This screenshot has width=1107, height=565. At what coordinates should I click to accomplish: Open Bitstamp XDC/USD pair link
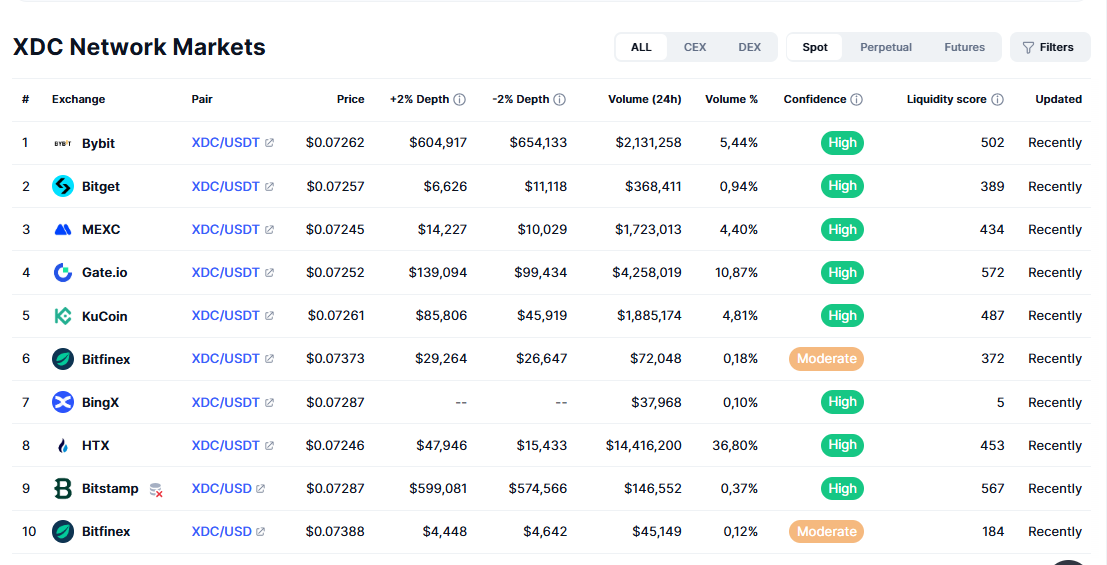click(x=222, y=489)
